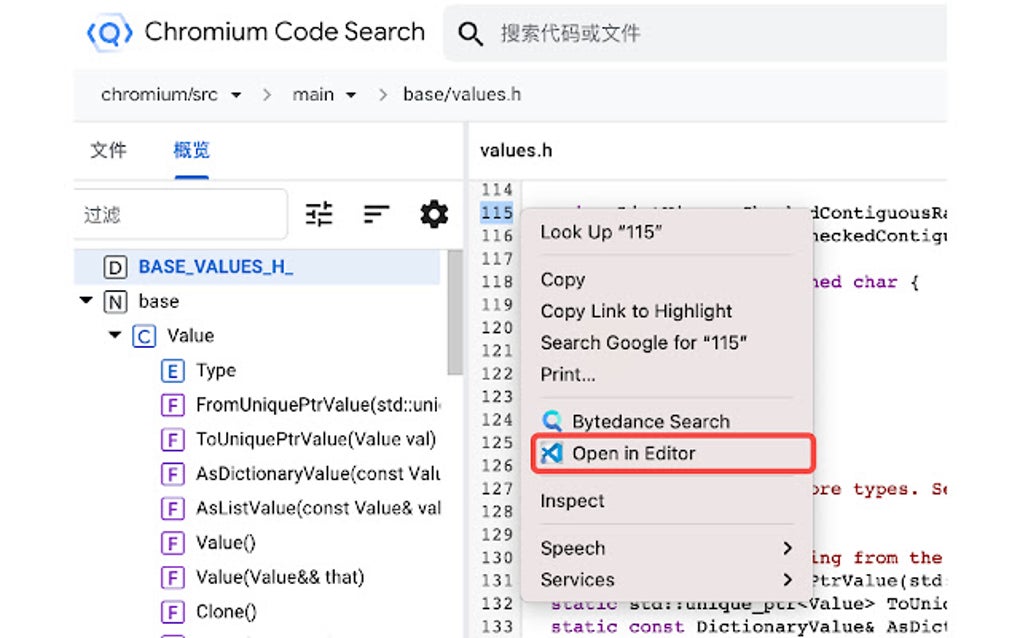Switch to the 概览 tab
1020x638 pixels.
tap(191, 150)
